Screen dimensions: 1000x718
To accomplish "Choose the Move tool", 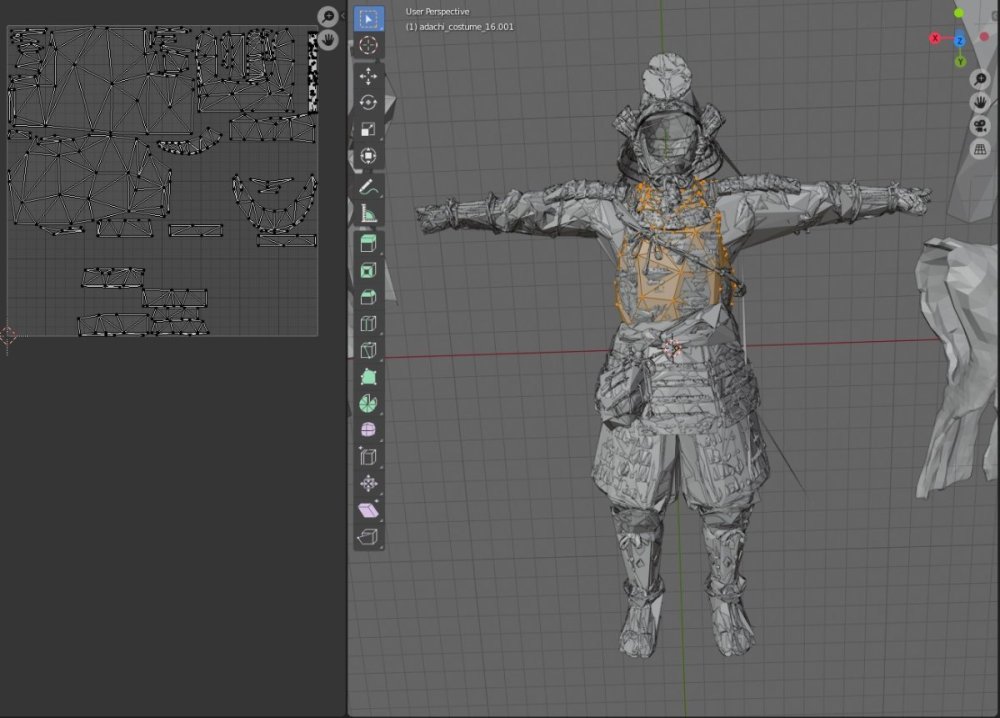I will click(368, 76).
